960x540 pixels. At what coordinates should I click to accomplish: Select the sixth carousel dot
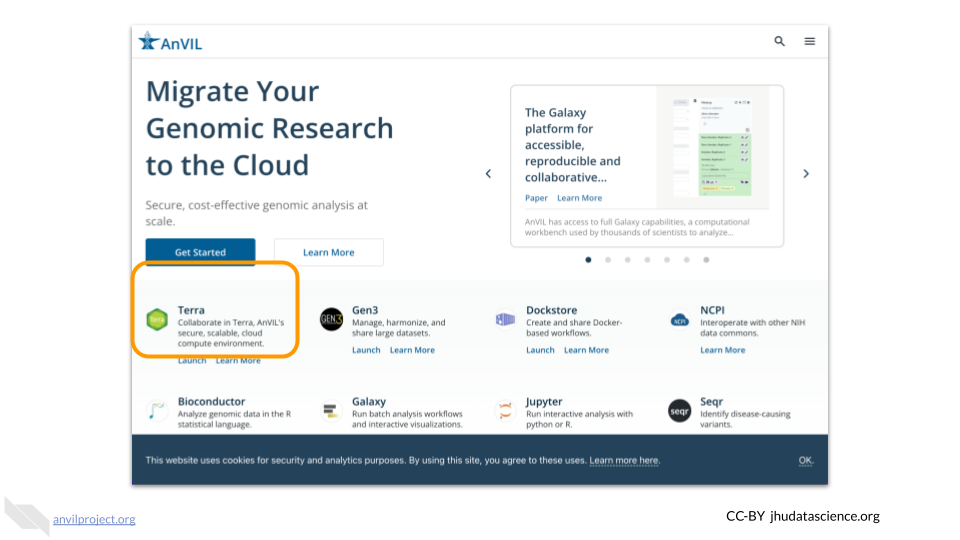coord(686,260)
